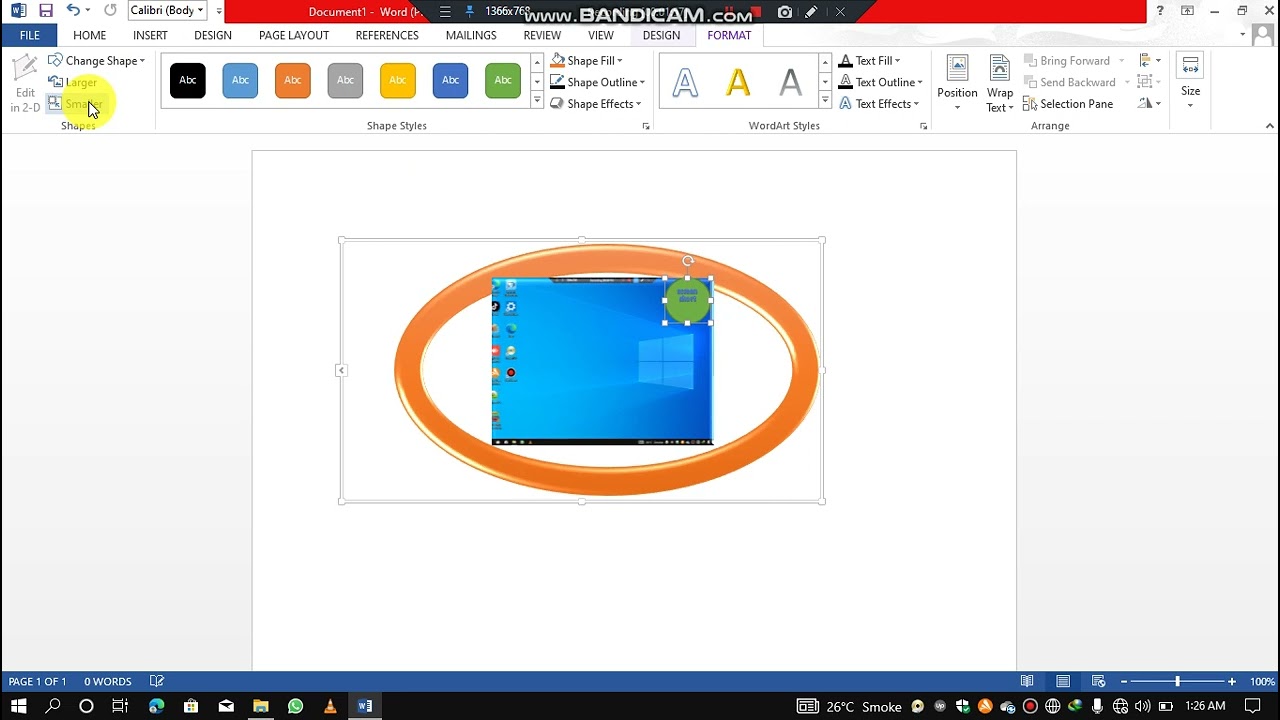1280x720 pixels.
Task: Open the Change Shape dropdown
Action: (97, 61)
